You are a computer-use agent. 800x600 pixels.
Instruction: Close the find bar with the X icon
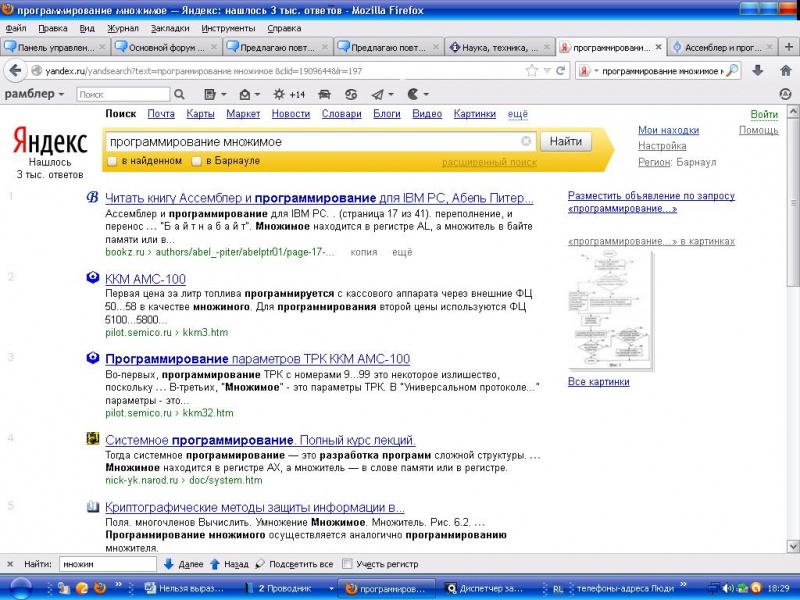coord(10,564)
